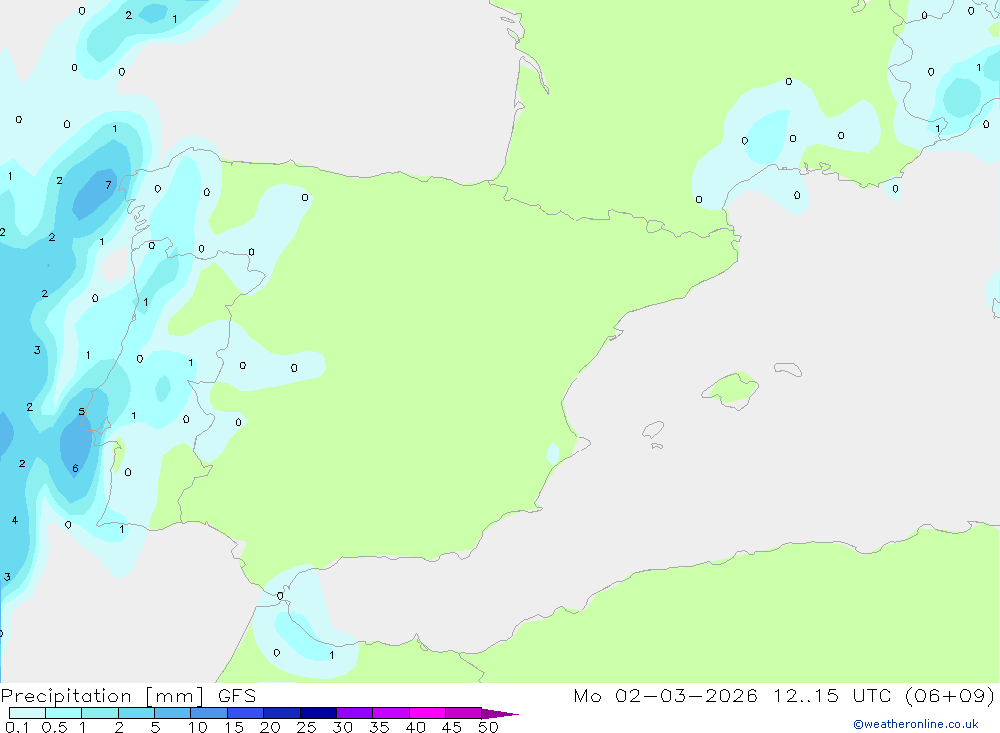Select the 45–50 mm legend color box
Viewport: 1000px width, 733px height.
[x=463, y=713]
